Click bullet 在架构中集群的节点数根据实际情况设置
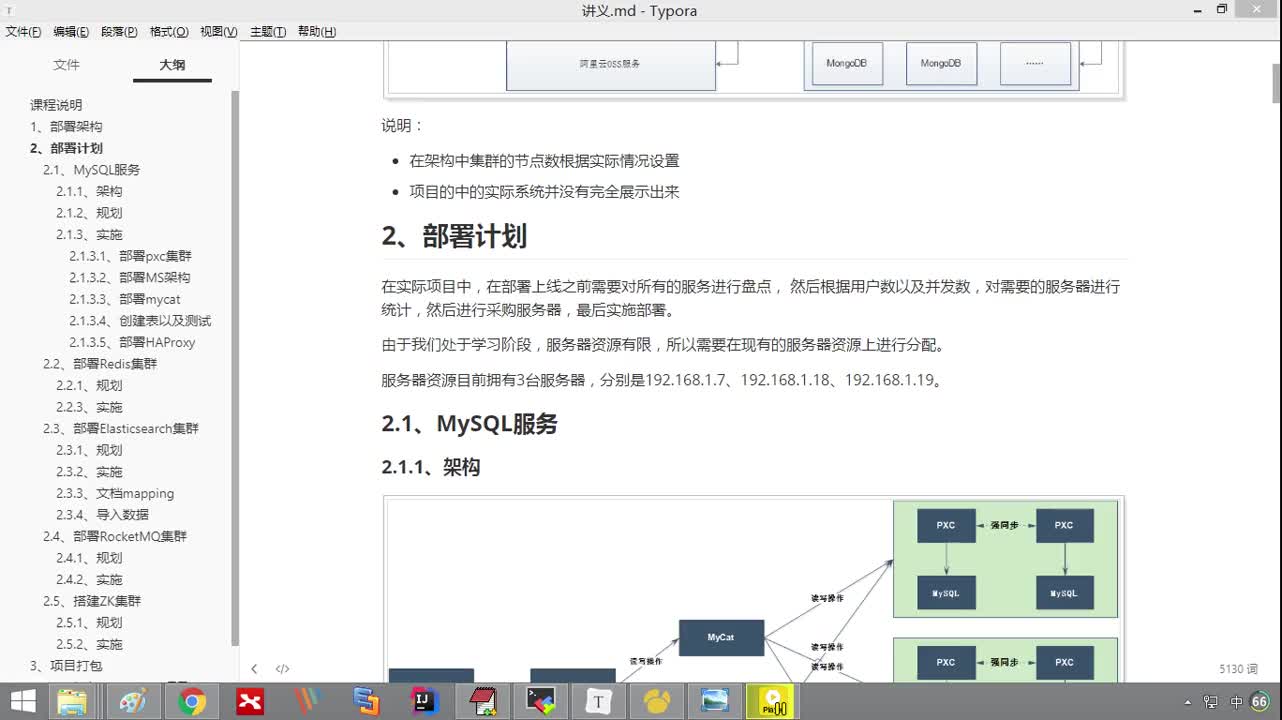 (544, 161)
